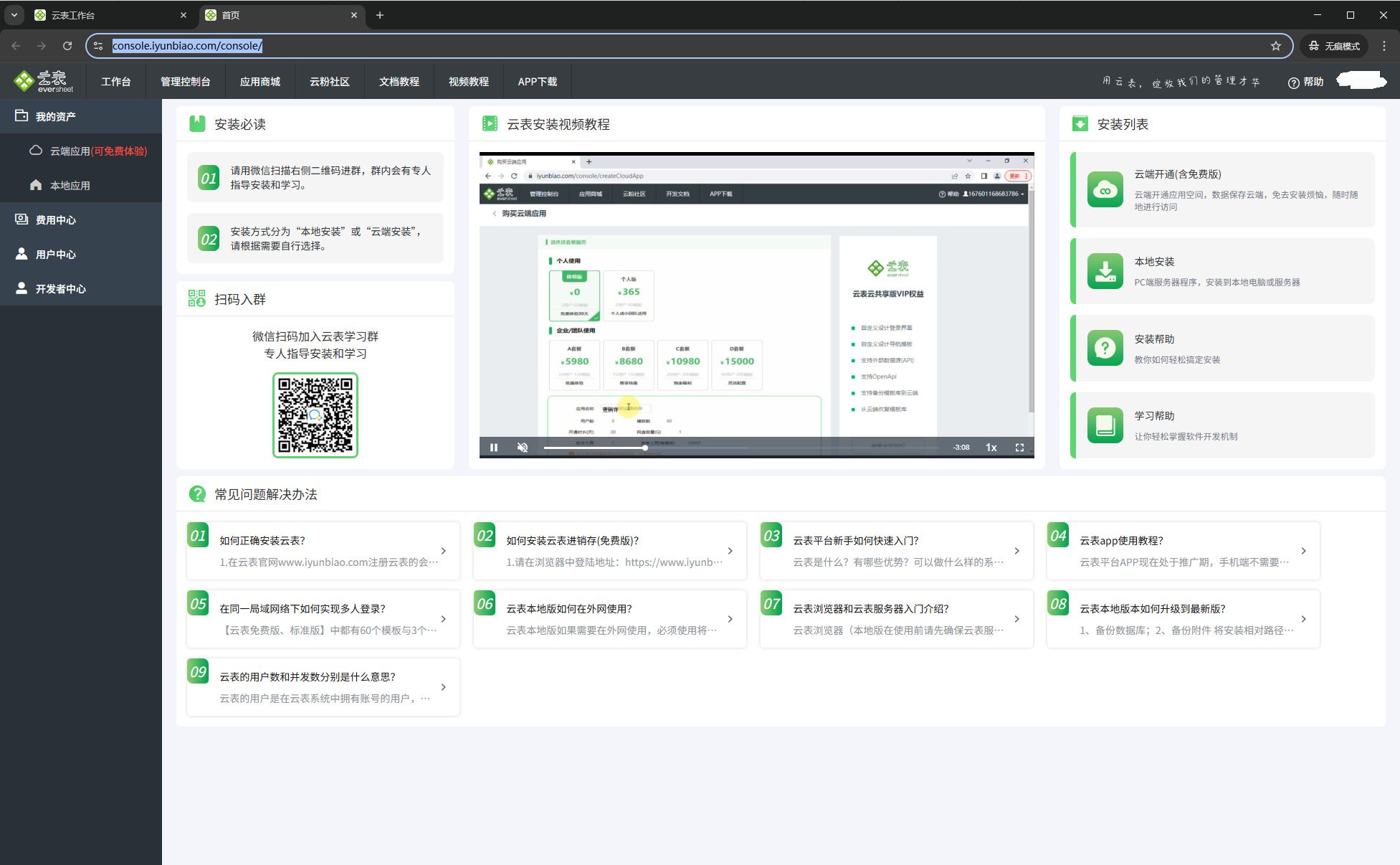Image resolution: width=1400 pixels, height=865 pixels.
Task: Seek on the video progress bar
Action: point(741,448)
